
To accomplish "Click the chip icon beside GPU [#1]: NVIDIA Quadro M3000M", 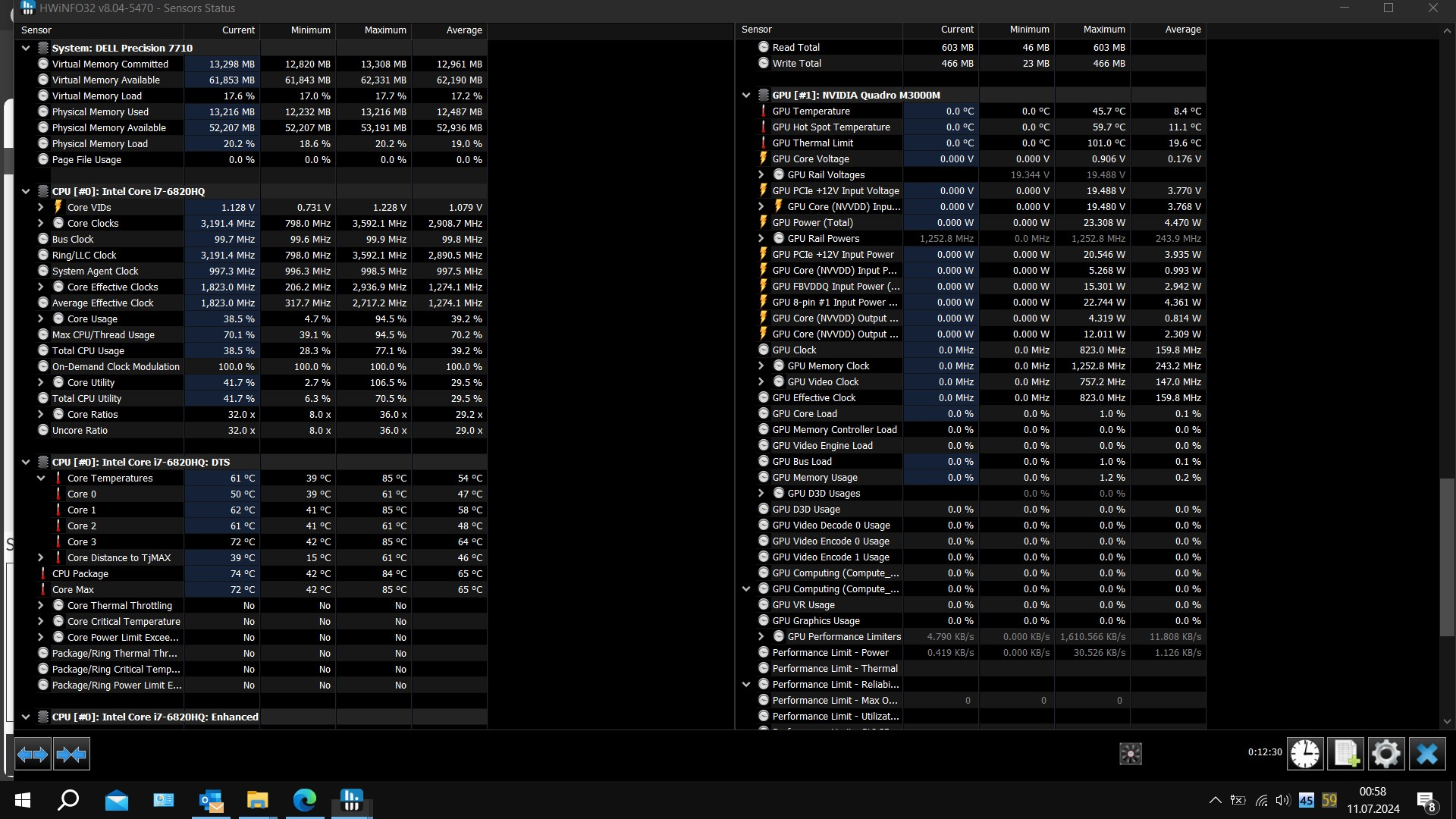I will [764, 95].
